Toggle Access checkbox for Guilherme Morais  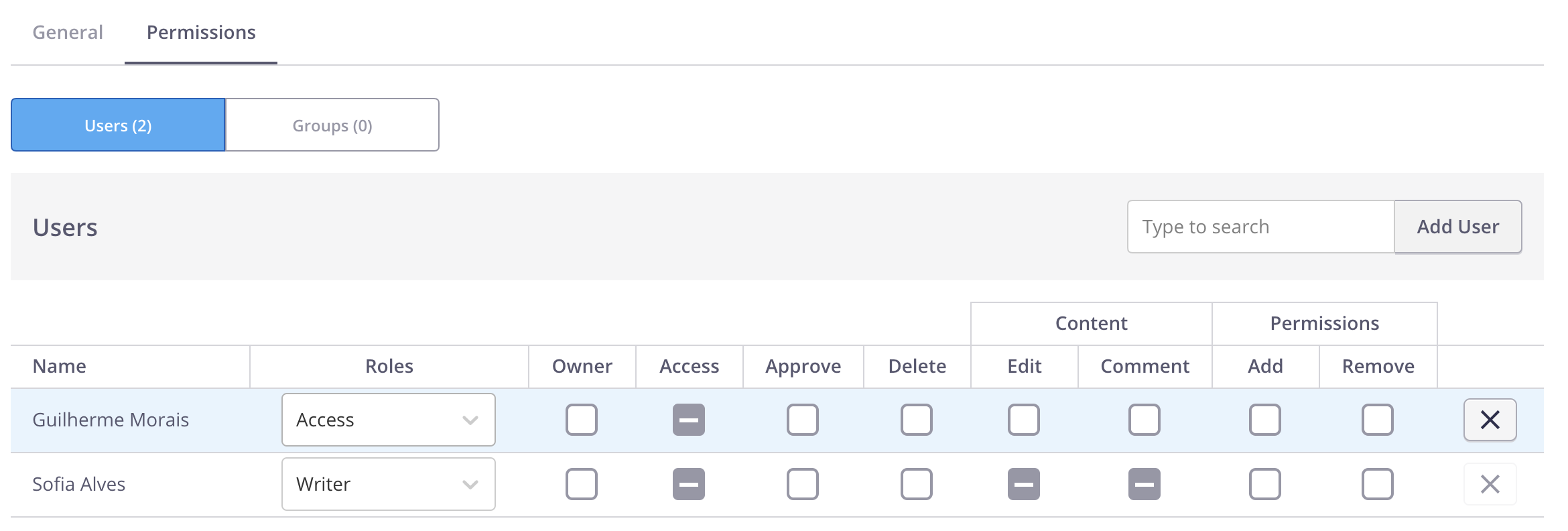[x=689, y=420]
